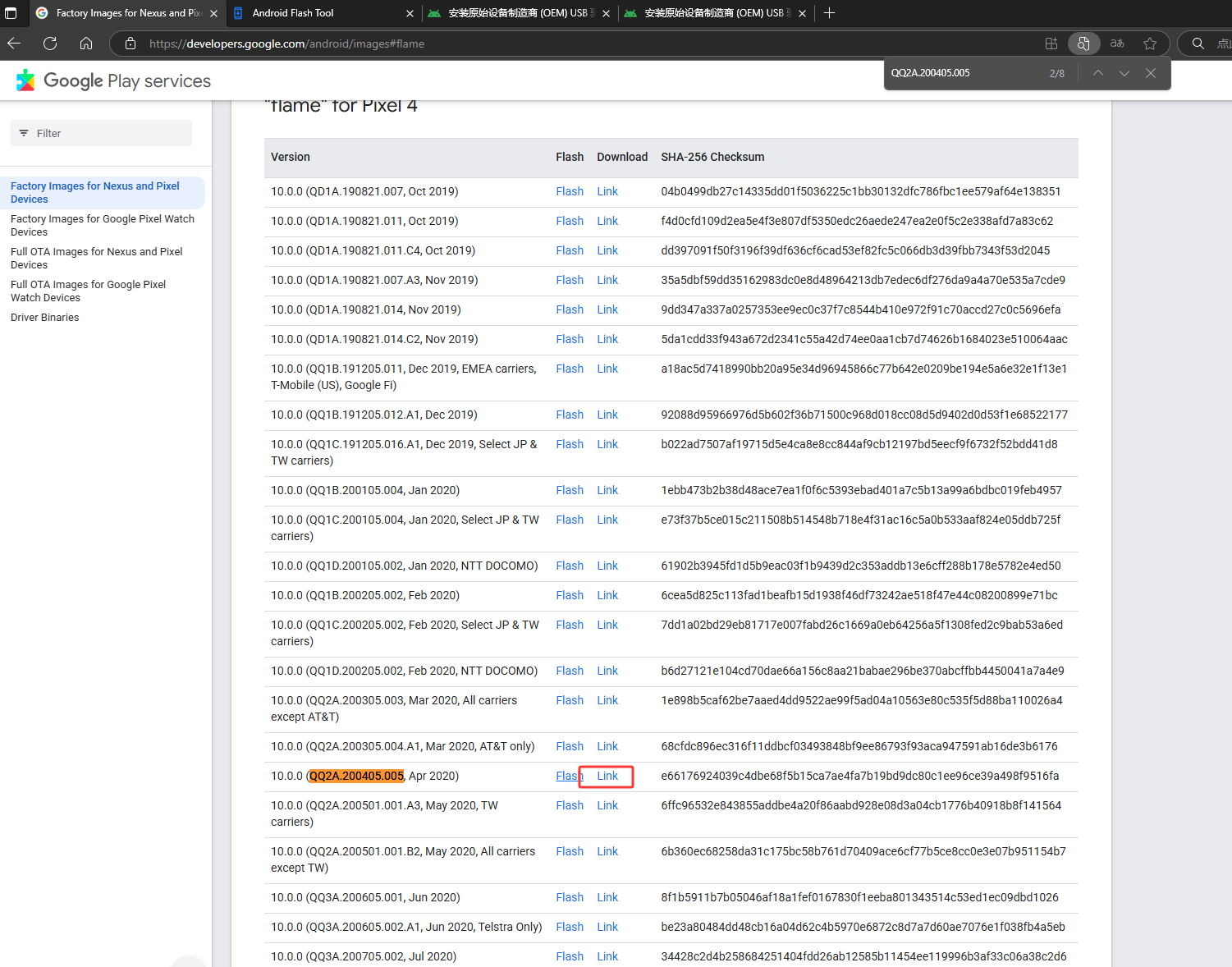Click Flash for QQ3A.200605.002.A1 Telstra Only
The width and height of the screenshot is (1232, 967).
pyautogui.click(x=570, y=927)
